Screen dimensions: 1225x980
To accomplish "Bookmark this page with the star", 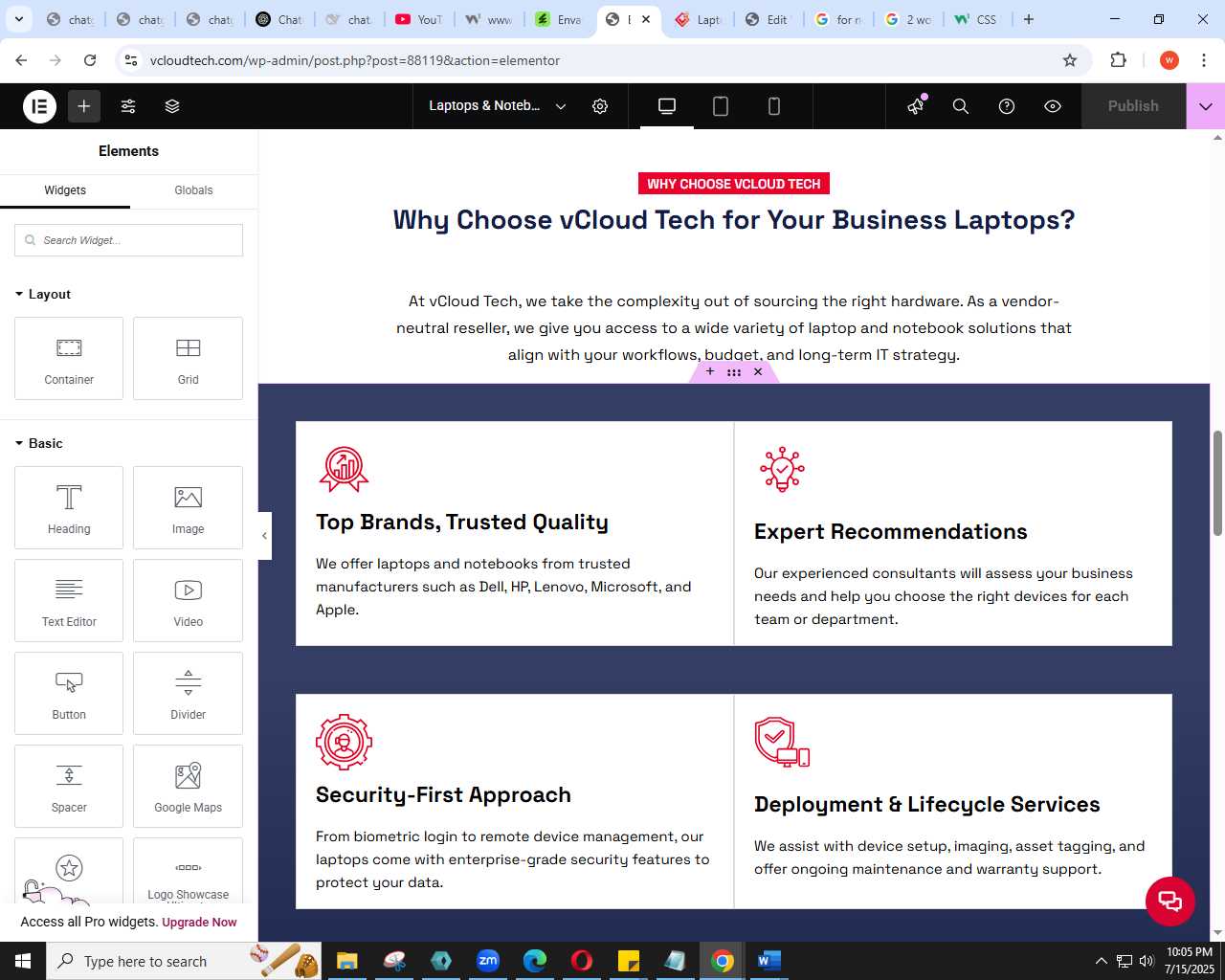I will tap(1070, 60).
